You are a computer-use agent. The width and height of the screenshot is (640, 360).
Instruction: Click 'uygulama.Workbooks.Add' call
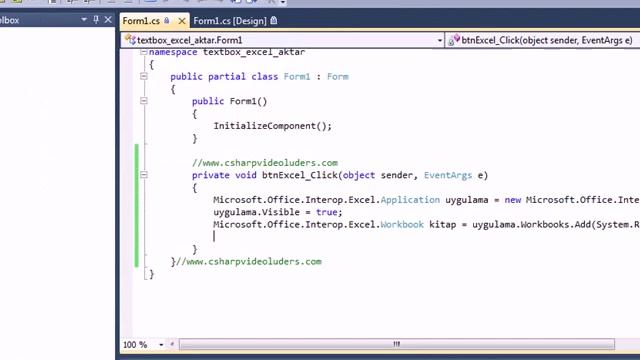click(532, 224)
